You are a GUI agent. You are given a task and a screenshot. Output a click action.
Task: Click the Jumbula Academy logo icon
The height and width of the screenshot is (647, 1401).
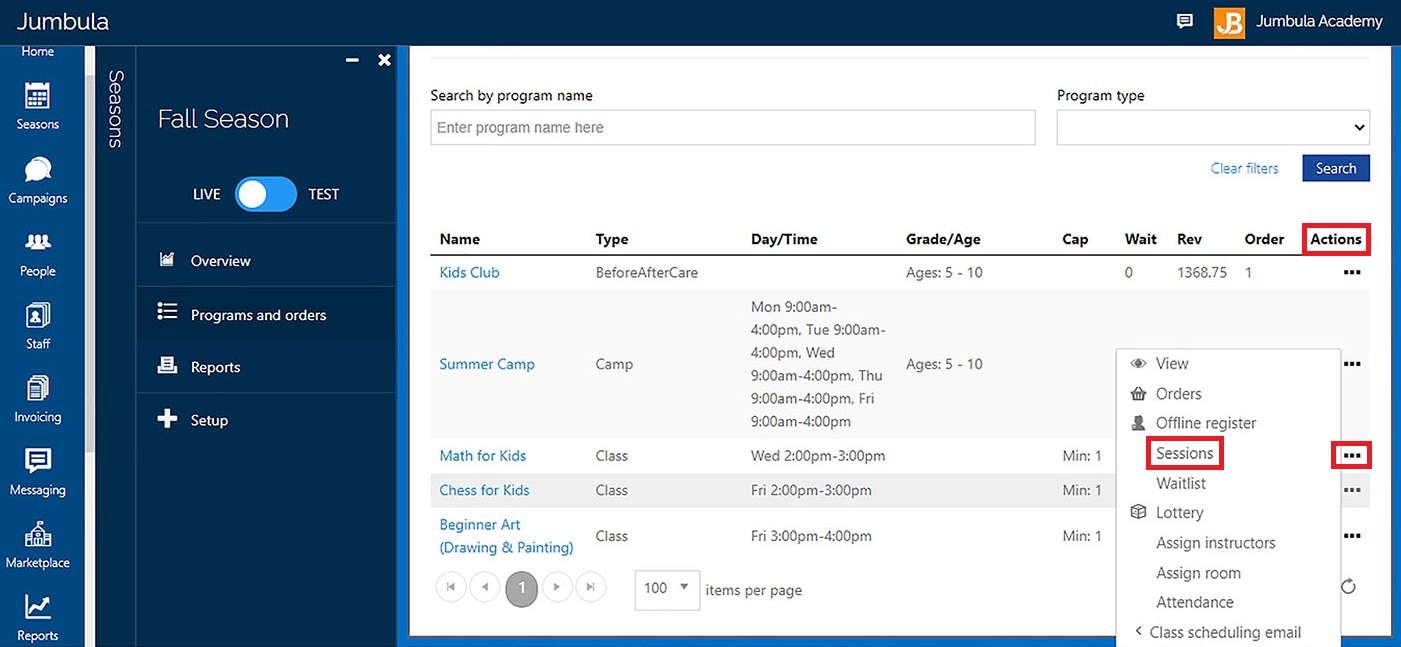pos(1229,22)
